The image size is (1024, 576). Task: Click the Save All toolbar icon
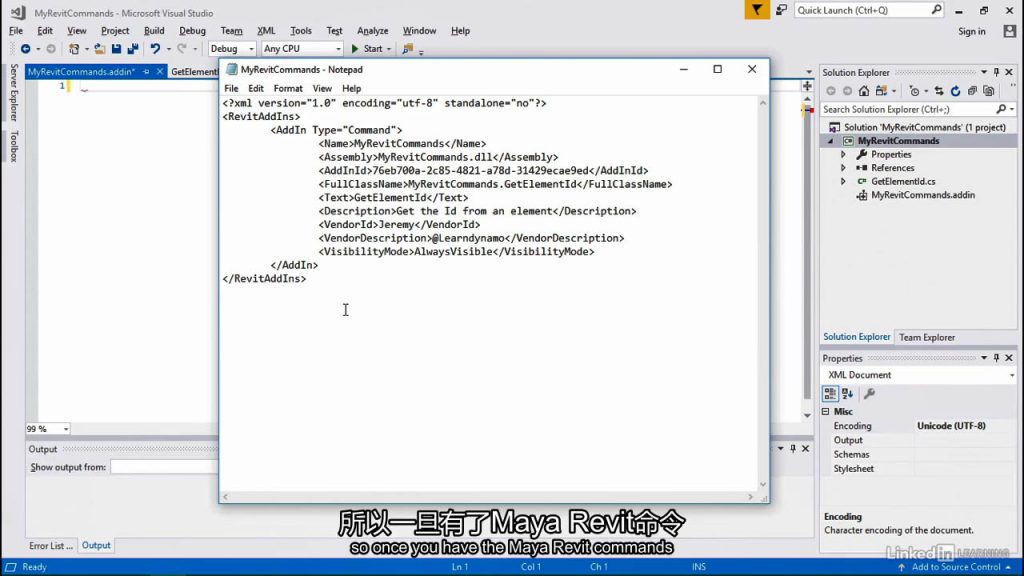pyautogui.click(x=133, y=49)
